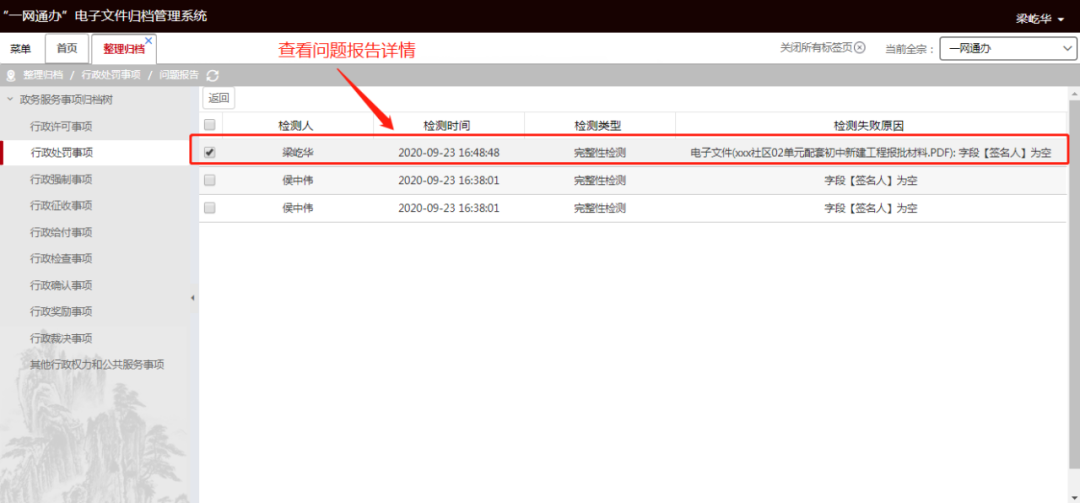The height and width of the screenshot is (503, 1080).
Task: Open the 当前全宗 一网通办 dropdown
Action: click(x=1008, y=49)
